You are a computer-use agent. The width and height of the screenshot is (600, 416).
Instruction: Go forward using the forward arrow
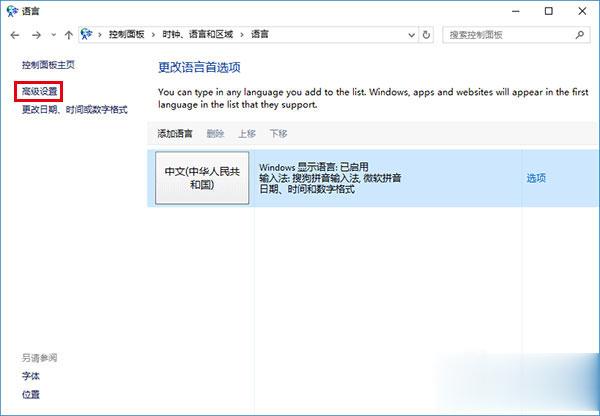[36, 35]
